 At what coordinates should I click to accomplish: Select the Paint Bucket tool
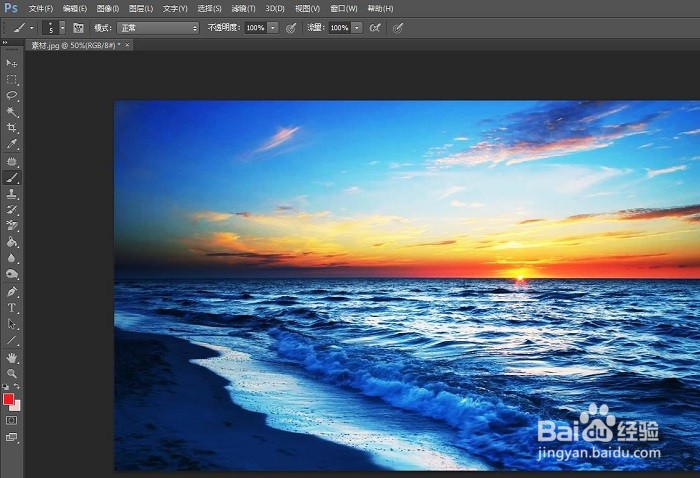pos(12,242)
